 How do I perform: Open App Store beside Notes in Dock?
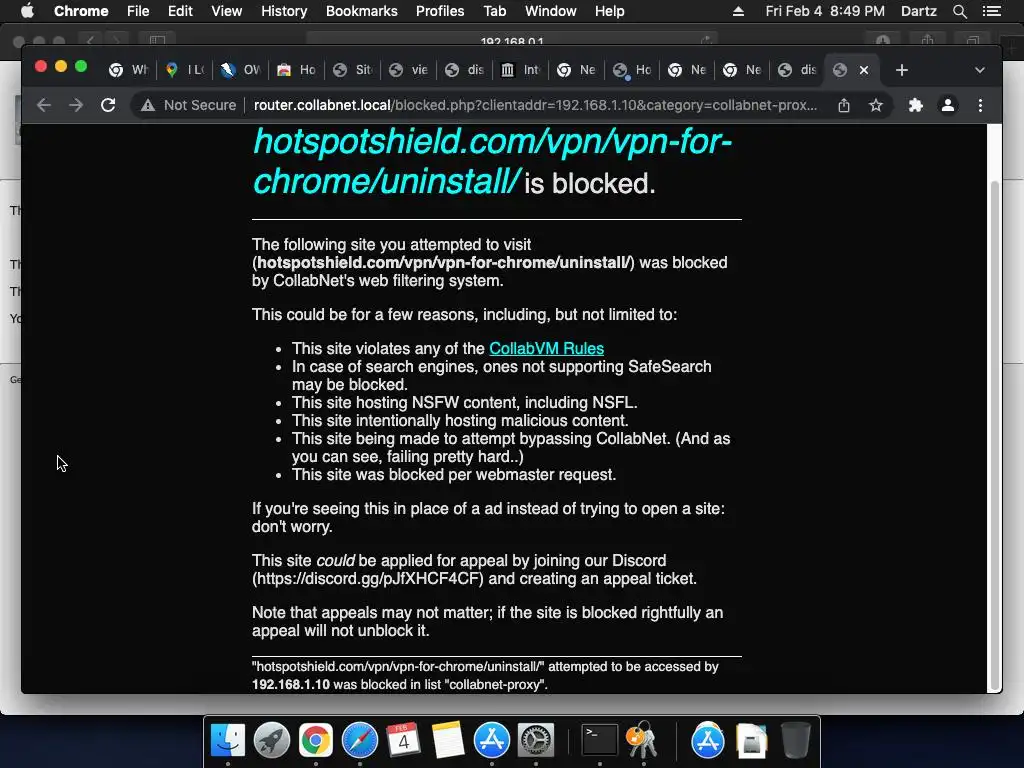(492, 741)
